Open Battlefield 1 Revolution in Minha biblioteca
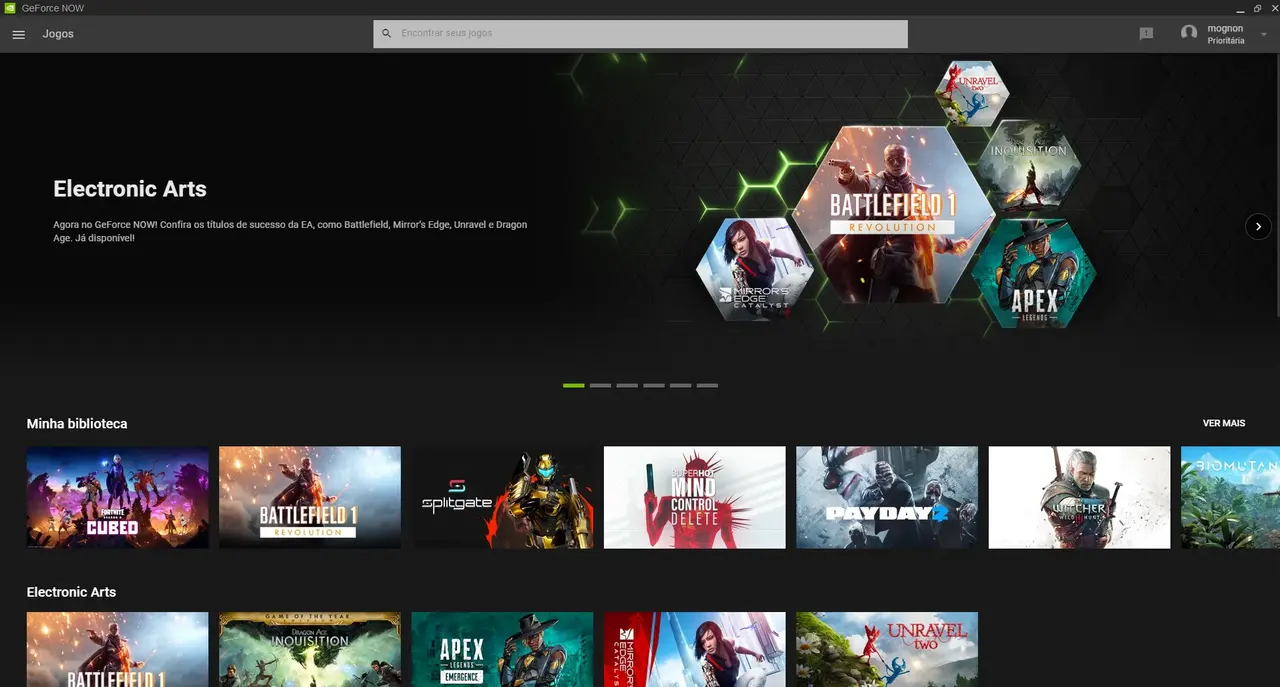The width and height of the screenshot is (1280, 687). coord(310,497)
